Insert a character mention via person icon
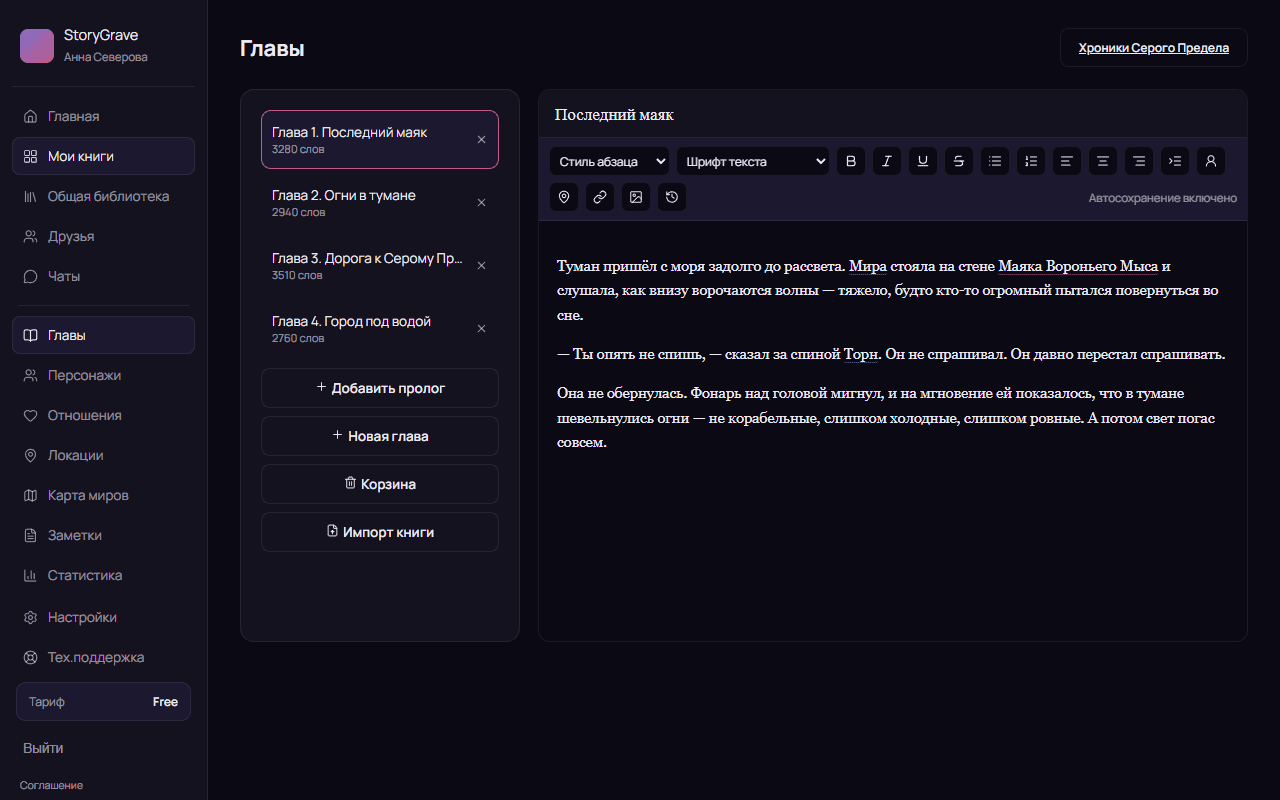 point(1211,161)
